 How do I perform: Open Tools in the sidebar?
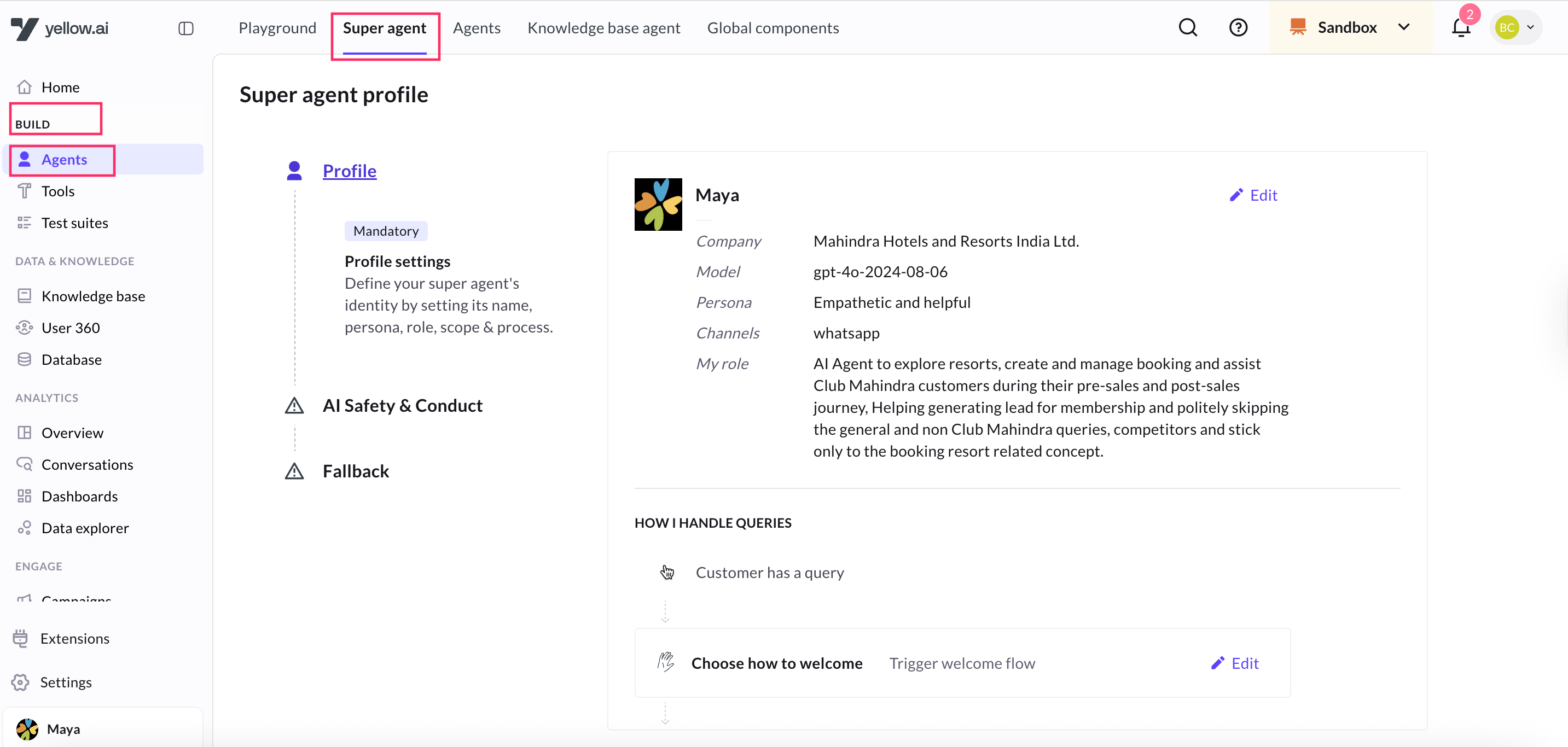point(58,191)
